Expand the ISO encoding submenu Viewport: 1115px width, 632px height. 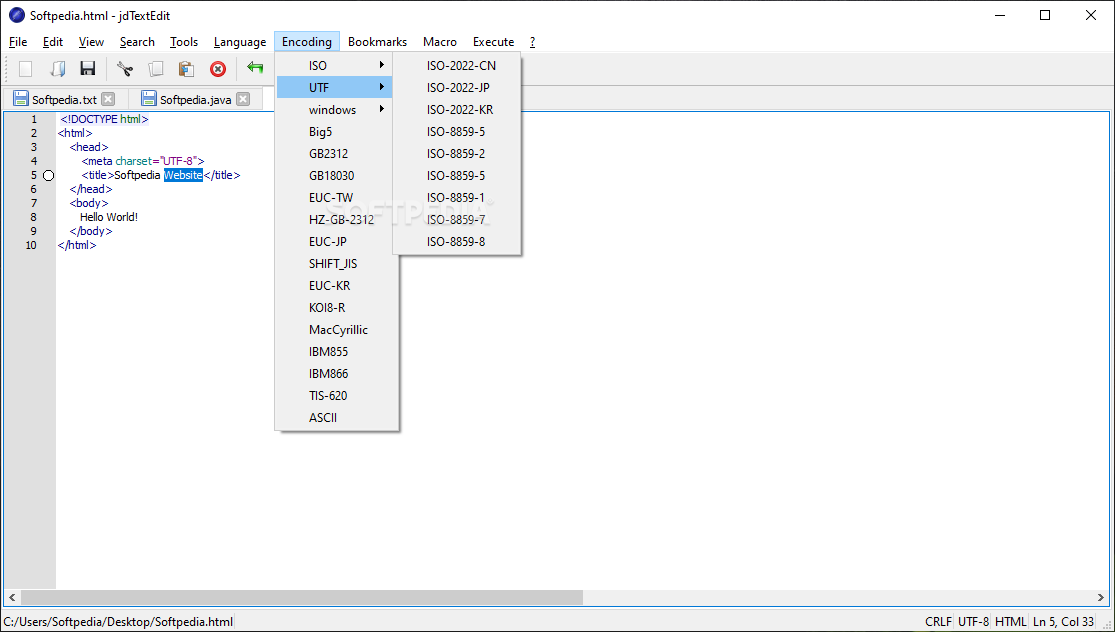pos(334,65)
